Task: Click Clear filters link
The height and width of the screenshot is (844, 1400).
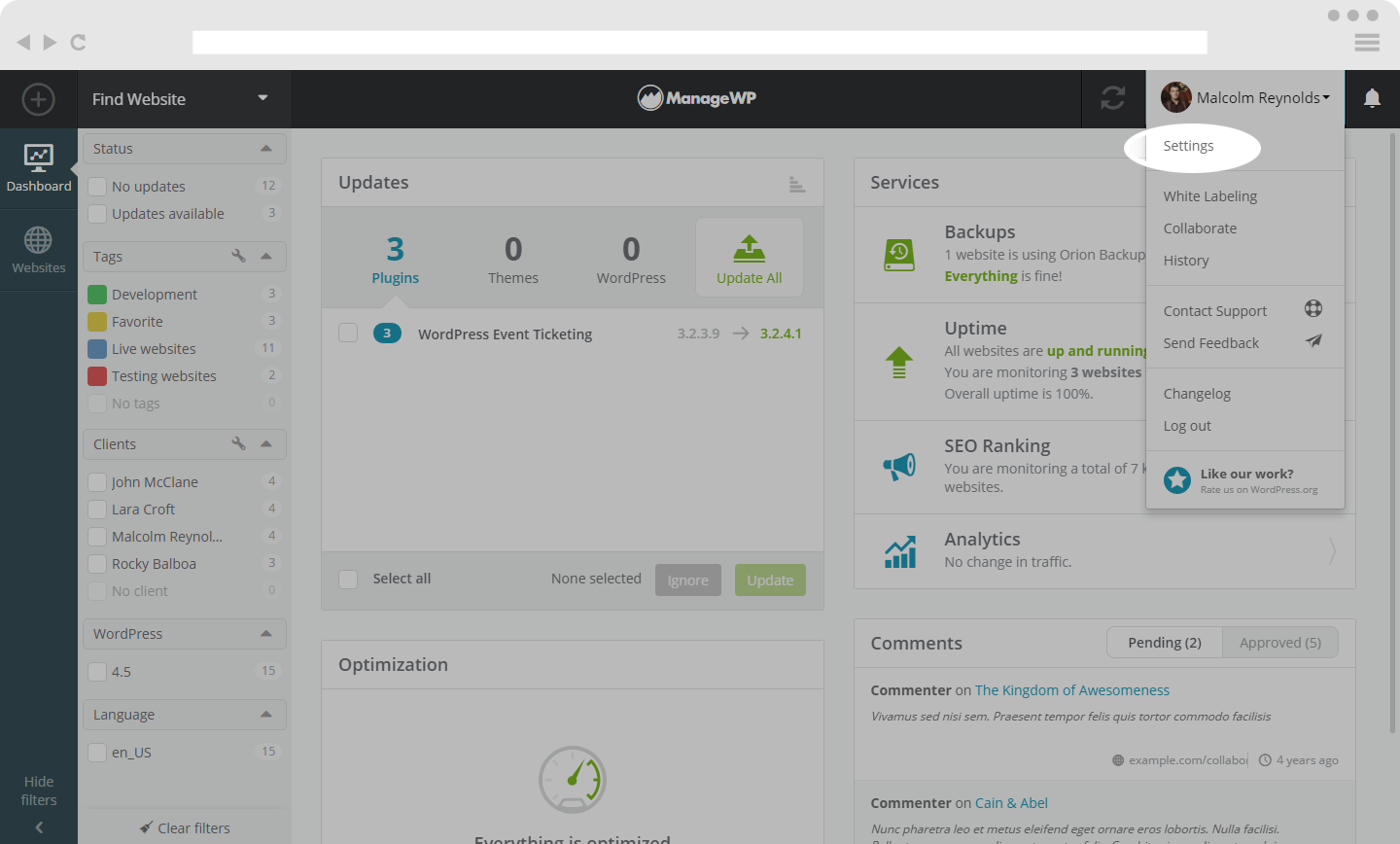Action: (x=185, y=828)
